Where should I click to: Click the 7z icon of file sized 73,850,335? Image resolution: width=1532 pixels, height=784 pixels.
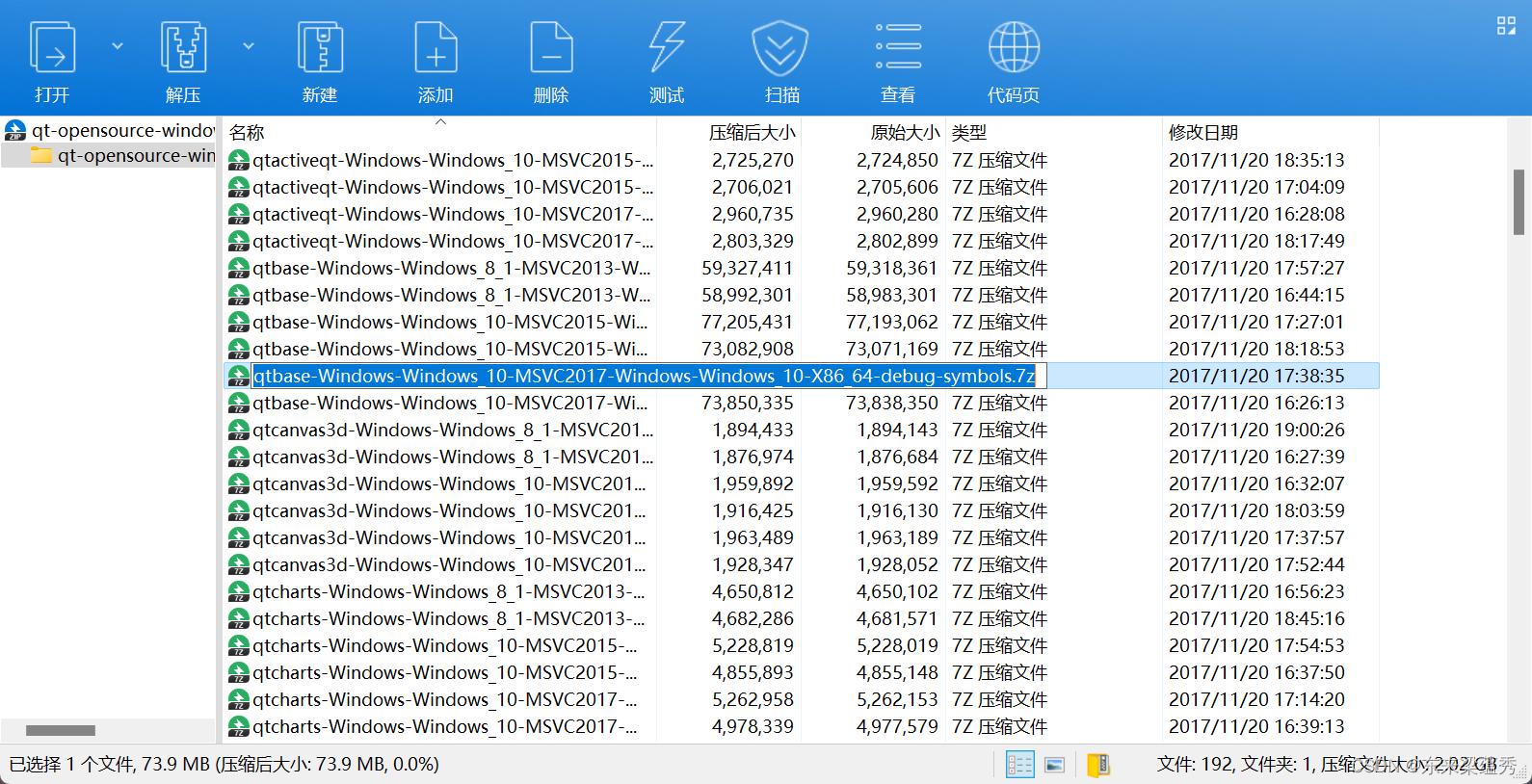click(238, 404)
